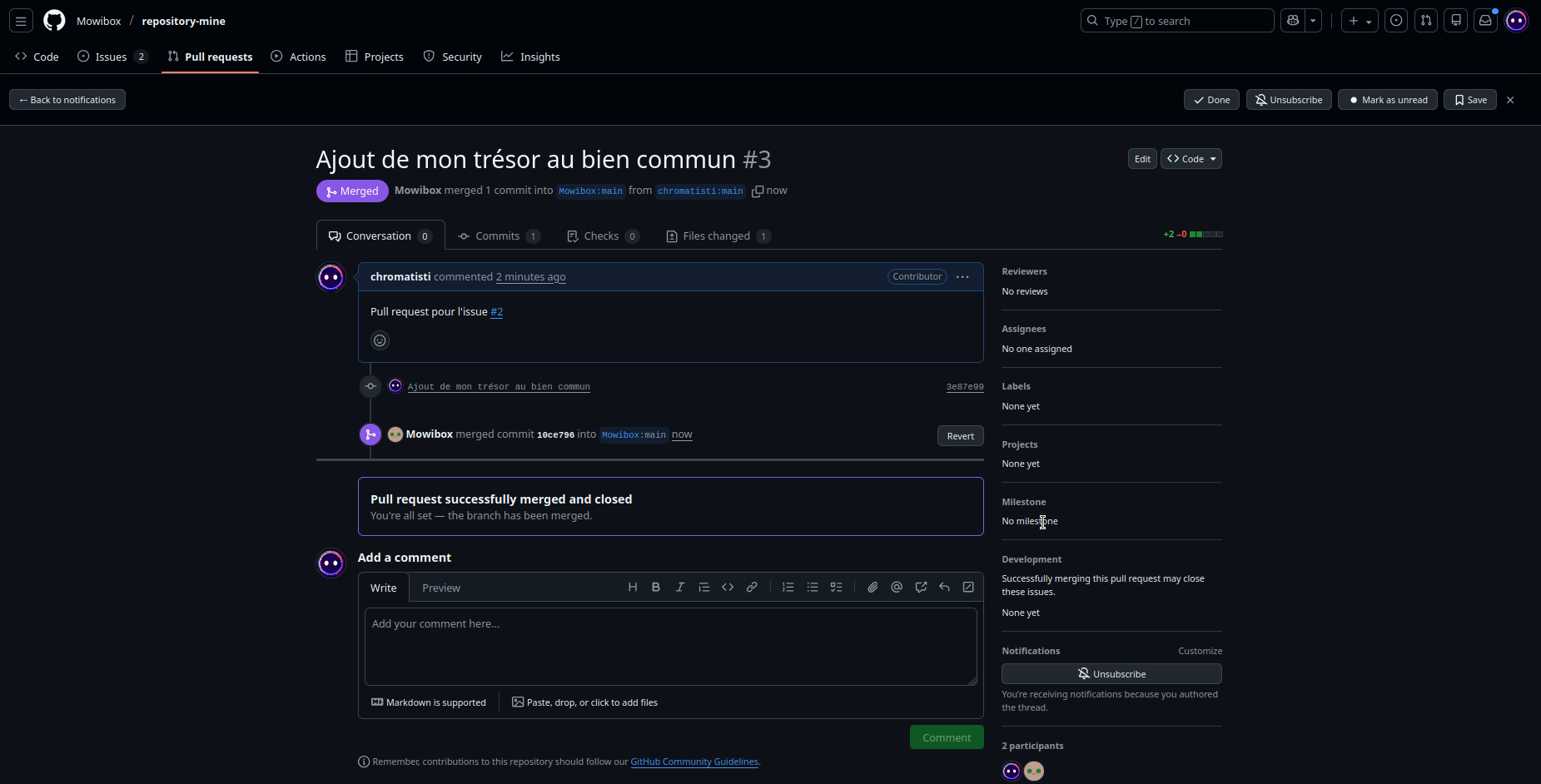Click the Bold formatting icon
This screenshot has height=784, width=1541.
pos(656,588)
